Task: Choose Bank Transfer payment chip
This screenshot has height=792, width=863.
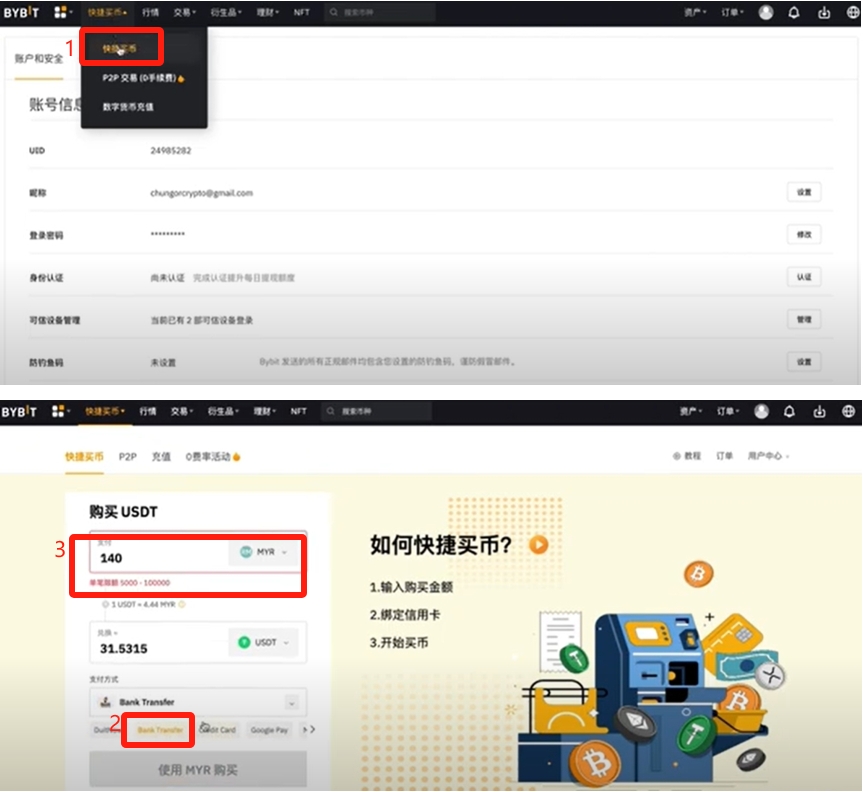Action: (160, 730)
